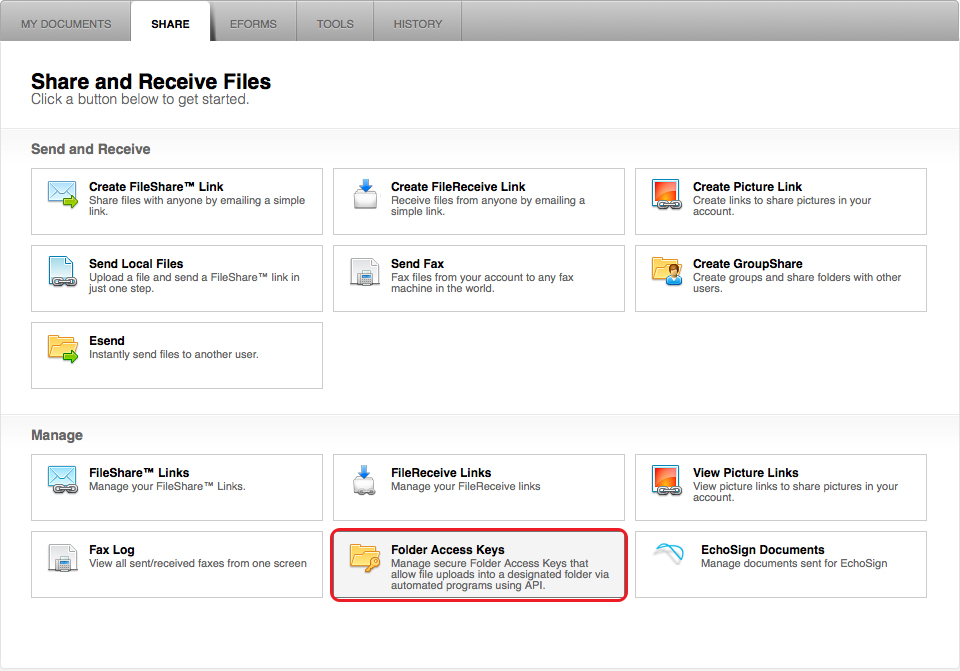The image size is (960, 671).
Task: Open the "Send Fax" title
Action: (x=418, y=264)
